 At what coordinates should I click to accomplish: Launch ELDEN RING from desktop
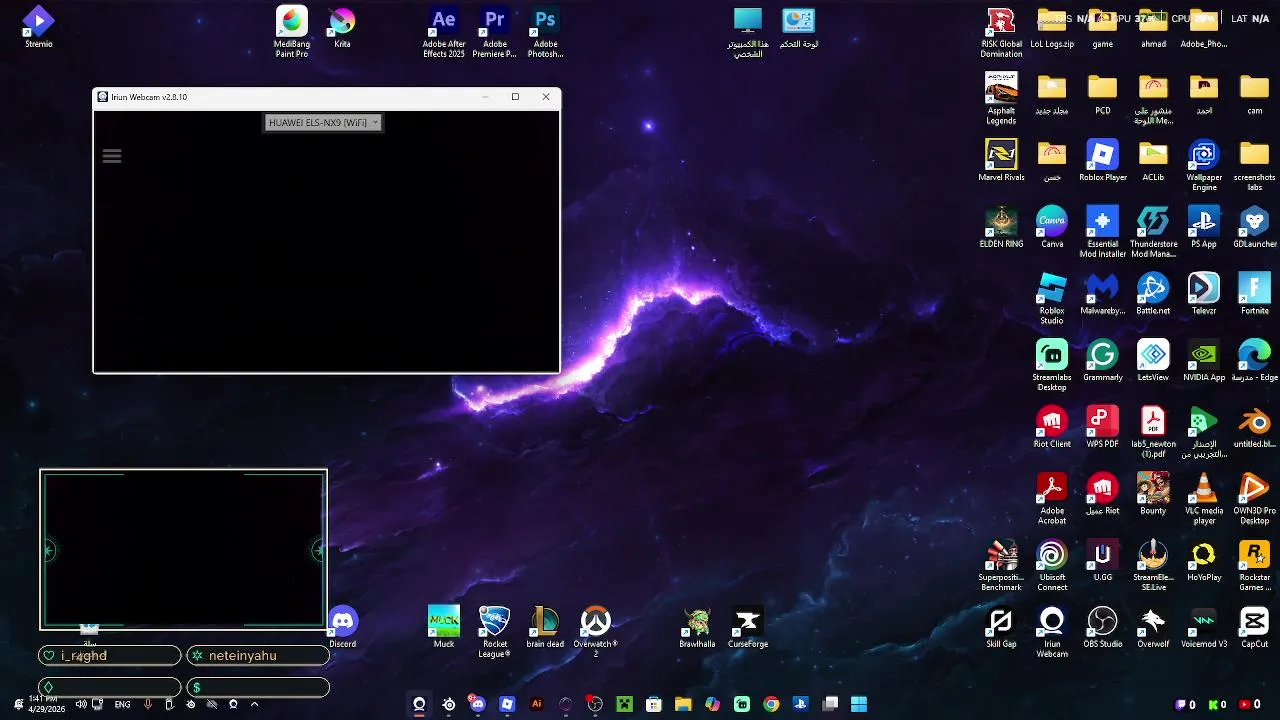click(1001, 227)
